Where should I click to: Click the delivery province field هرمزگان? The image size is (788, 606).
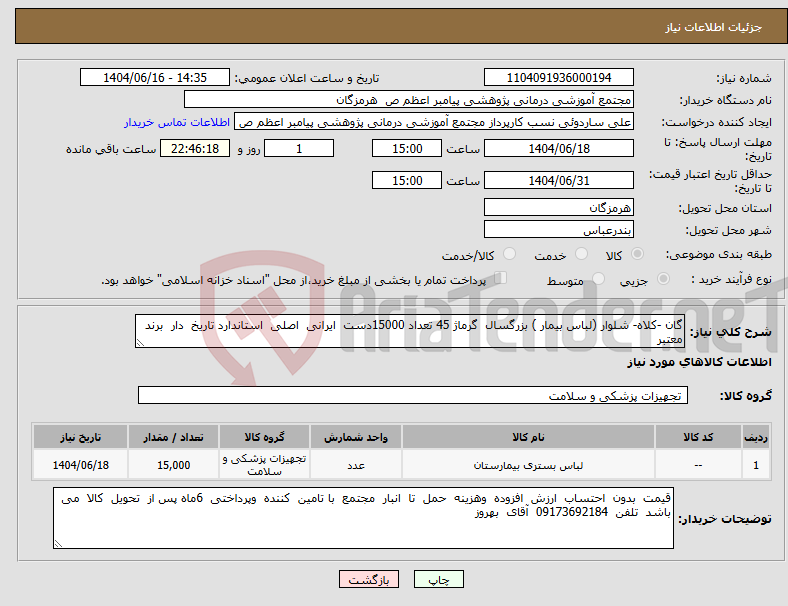point(558,207)
